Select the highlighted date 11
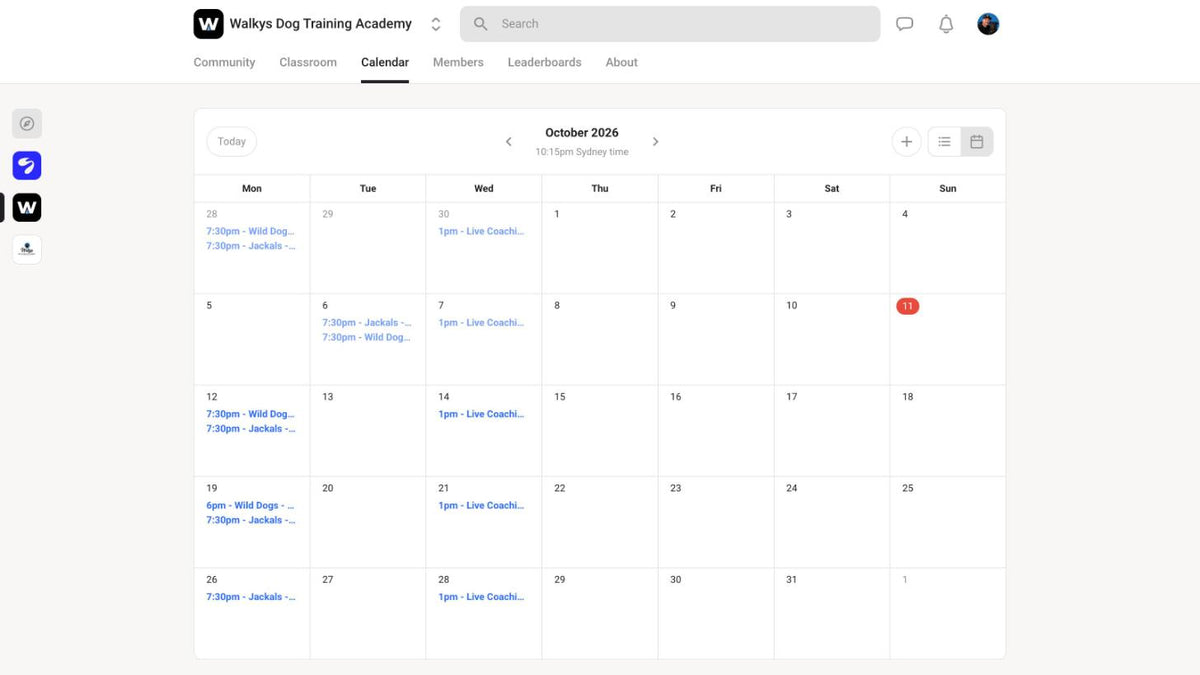The image size is (1200, 675). coord(907,306)
